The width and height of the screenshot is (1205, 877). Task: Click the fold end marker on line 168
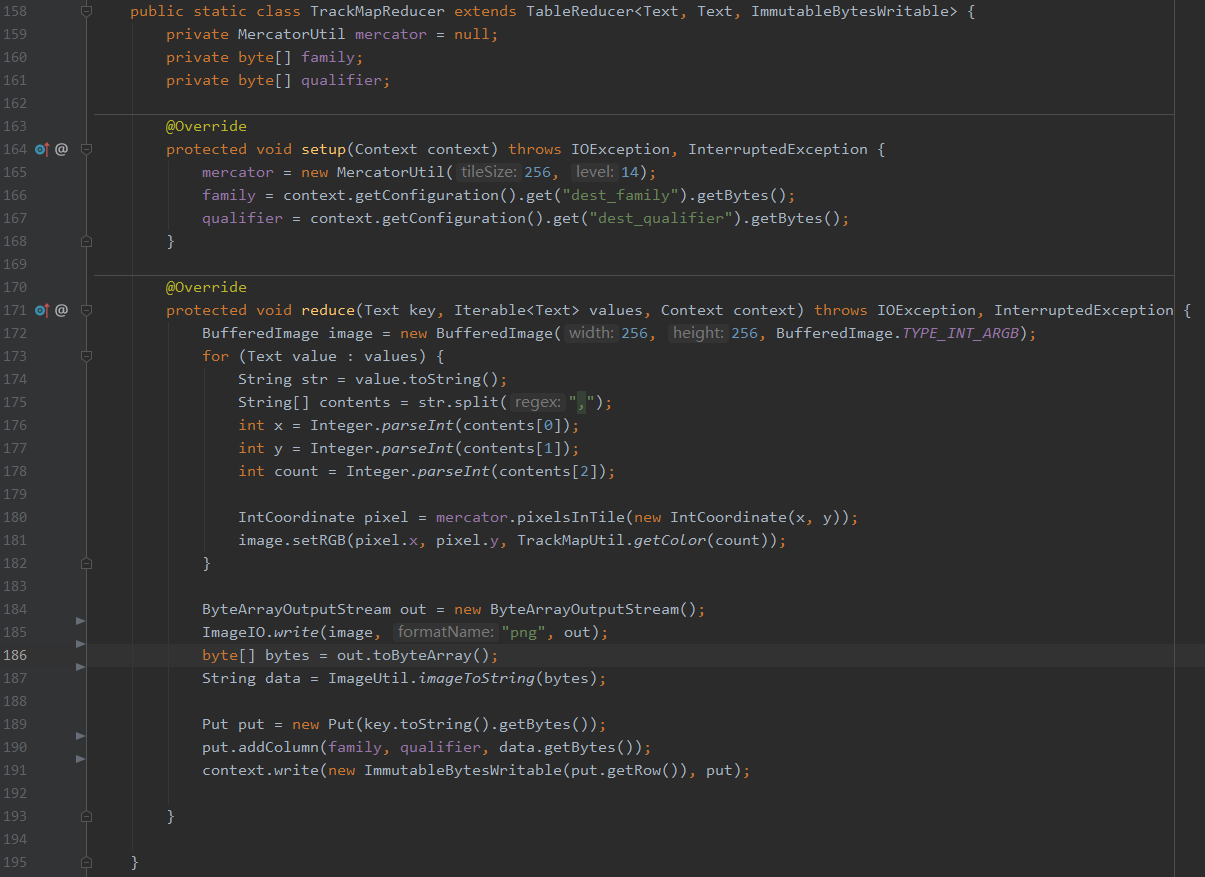point(86,241)
